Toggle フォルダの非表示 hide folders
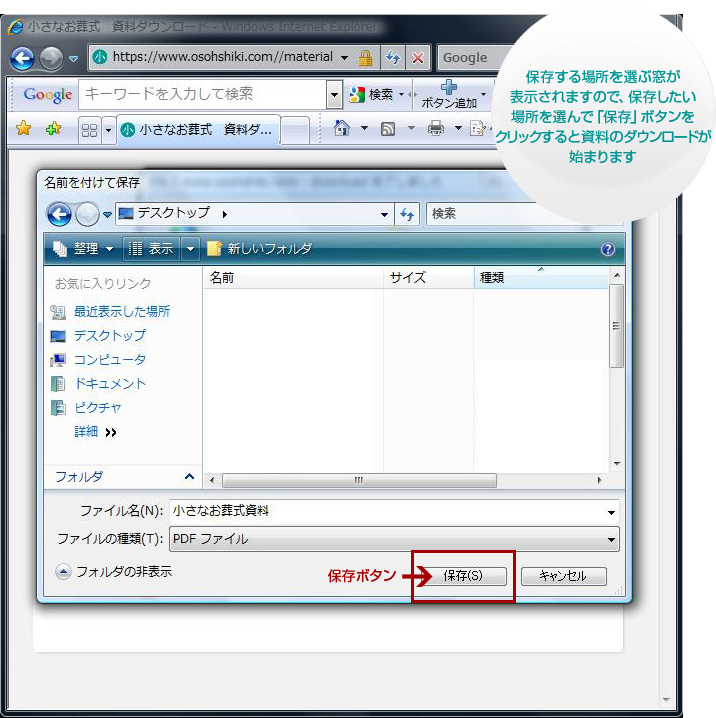The width and height of the screenshot is (716, 718). click(x=113, y=571)
